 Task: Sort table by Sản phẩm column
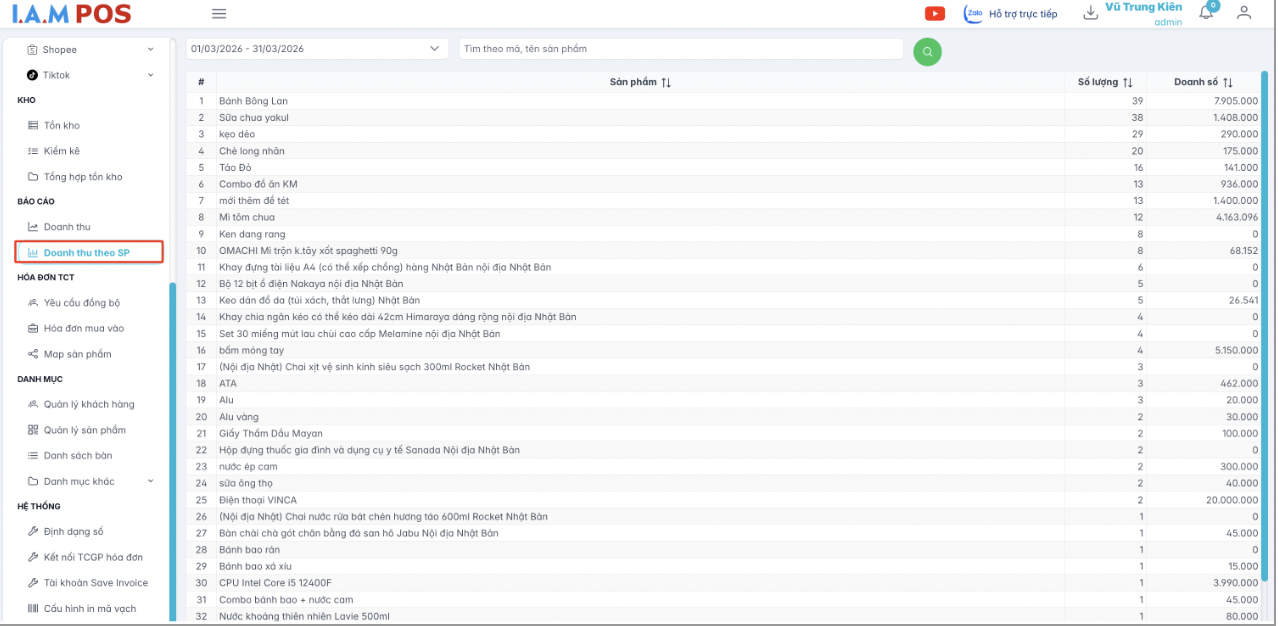click(640, 82)
